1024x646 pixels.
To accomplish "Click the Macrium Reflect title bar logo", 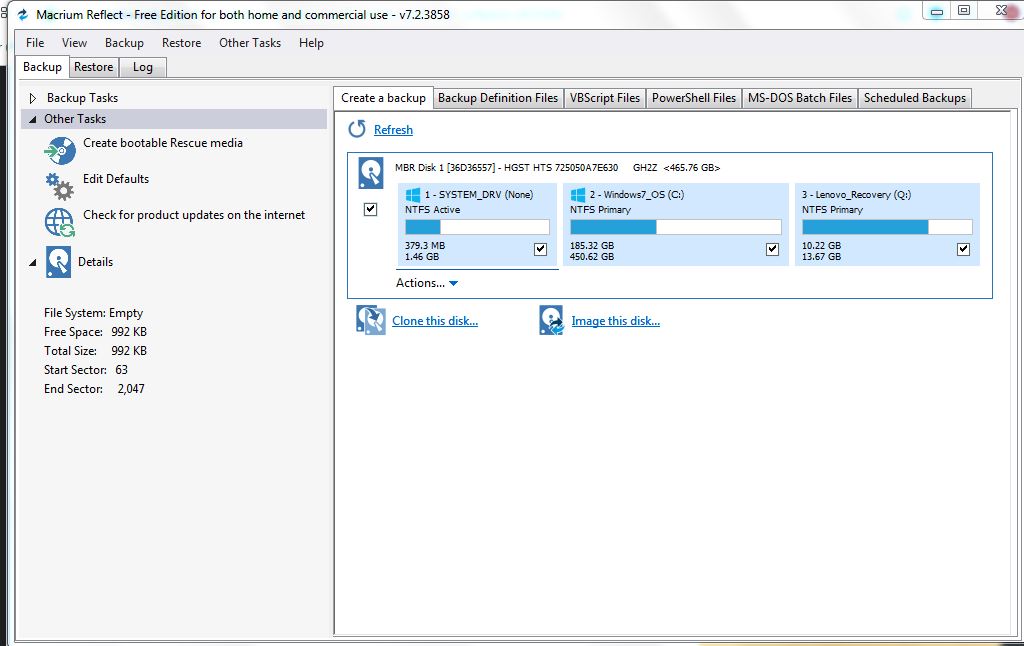I will [x=22, y=14].
